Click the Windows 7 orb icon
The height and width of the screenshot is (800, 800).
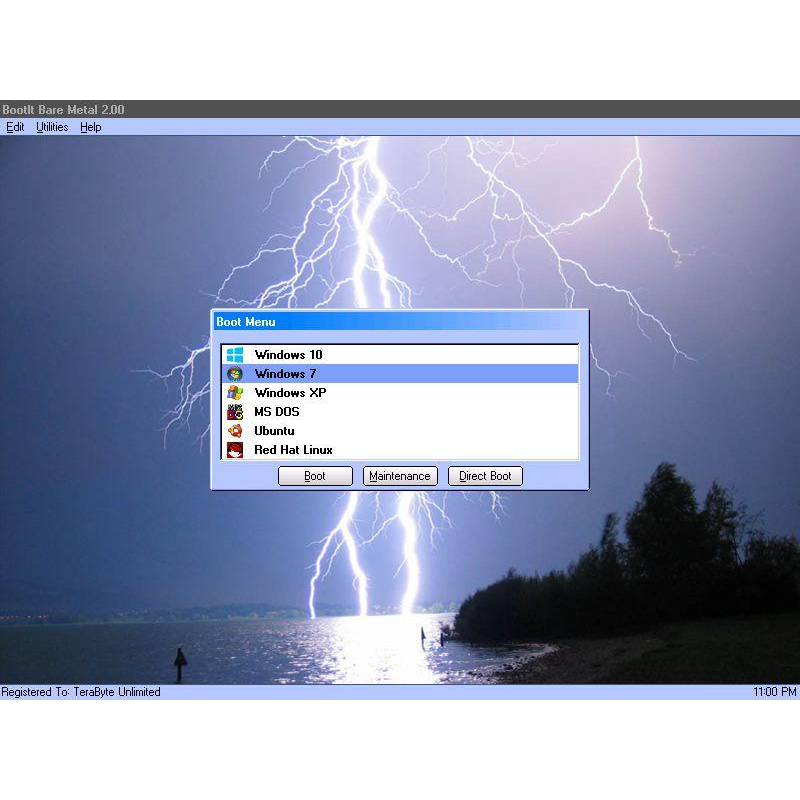coord(236,373)
